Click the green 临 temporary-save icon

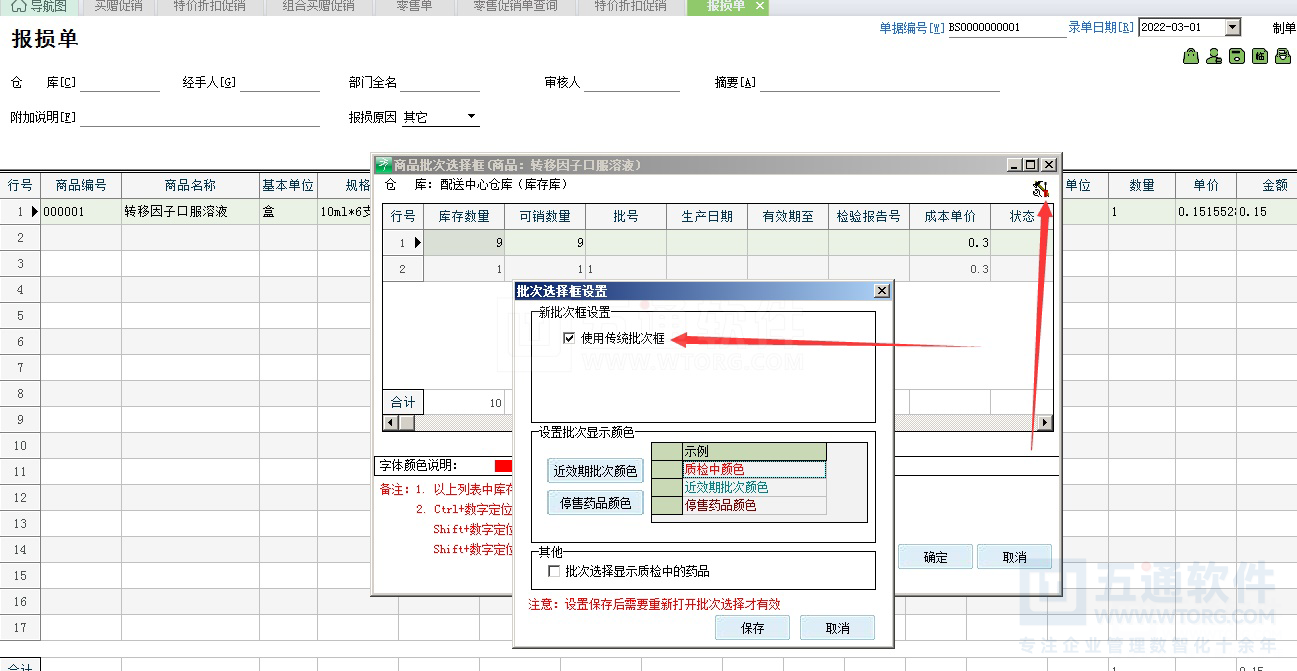[1260, 56]
